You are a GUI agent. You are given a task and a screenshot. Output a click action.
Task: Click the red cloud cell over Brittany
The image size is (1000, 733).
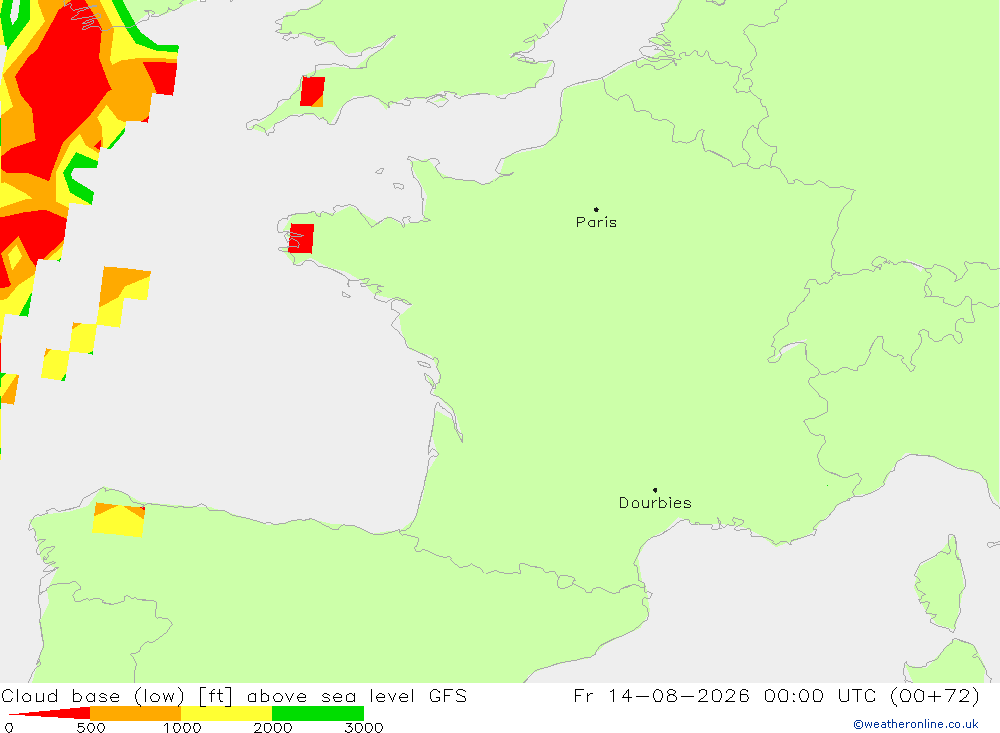pyautogui.click(x=301, y=239)
